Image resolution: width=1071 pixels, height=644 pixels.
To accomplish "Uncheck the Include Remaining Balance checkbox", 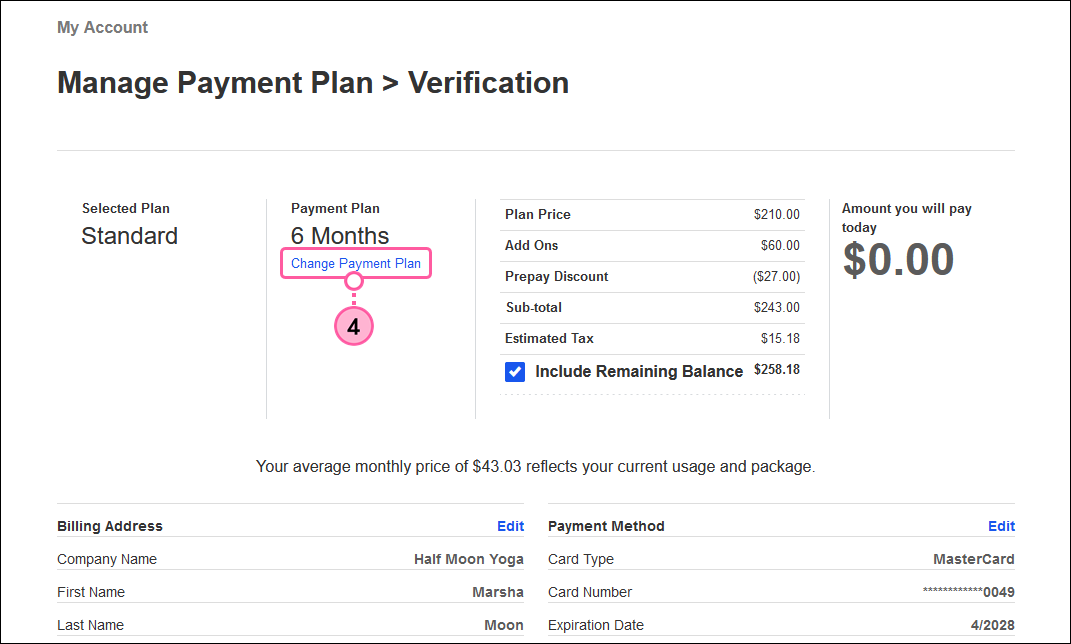I will coord(515,372).
